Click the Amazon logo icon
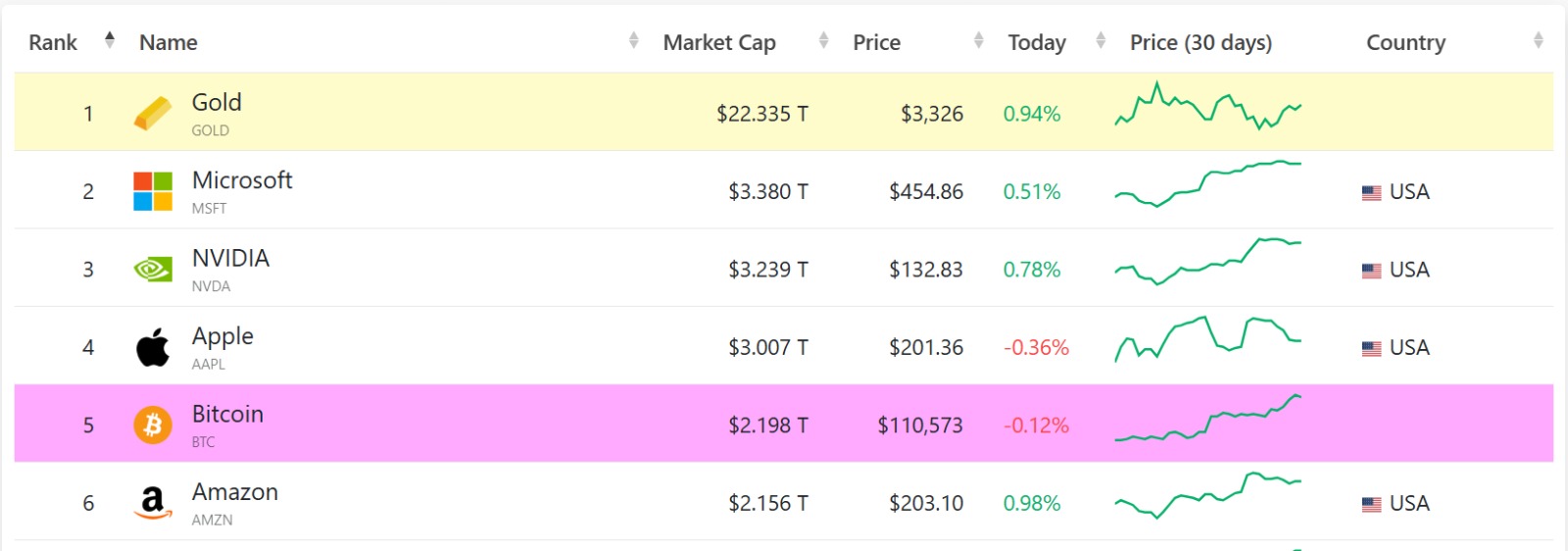This screenshot has height=551, width=1568. click(152, 503)
